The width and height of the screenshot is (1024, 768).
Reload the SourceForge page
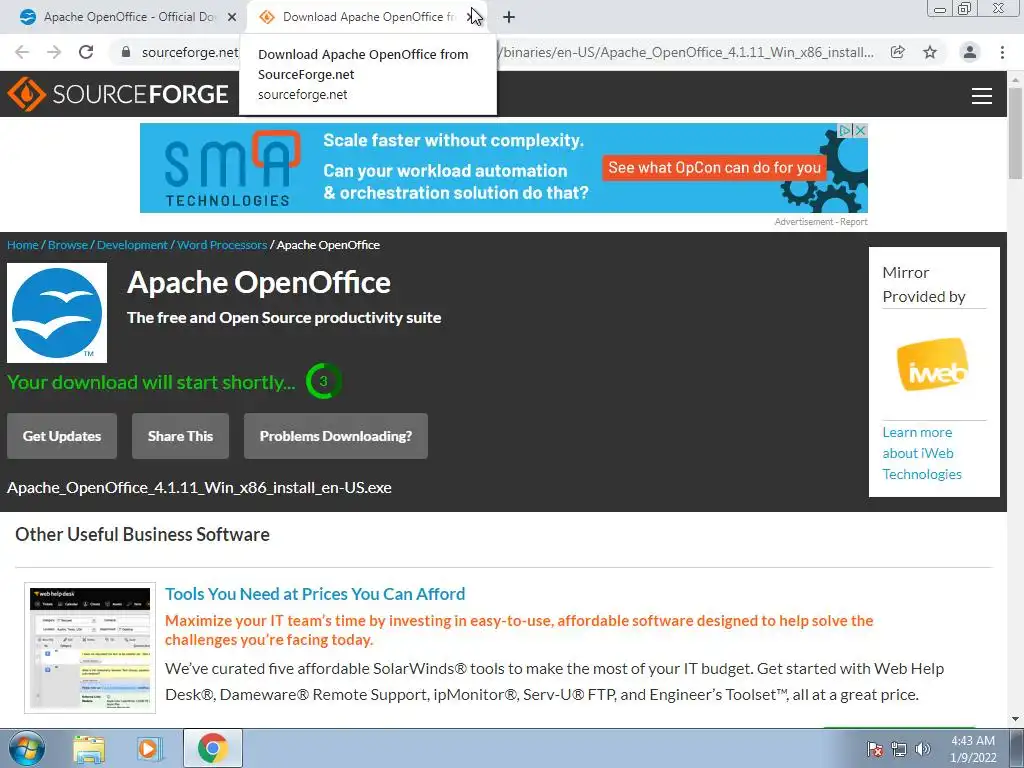(x=86, y=52)
